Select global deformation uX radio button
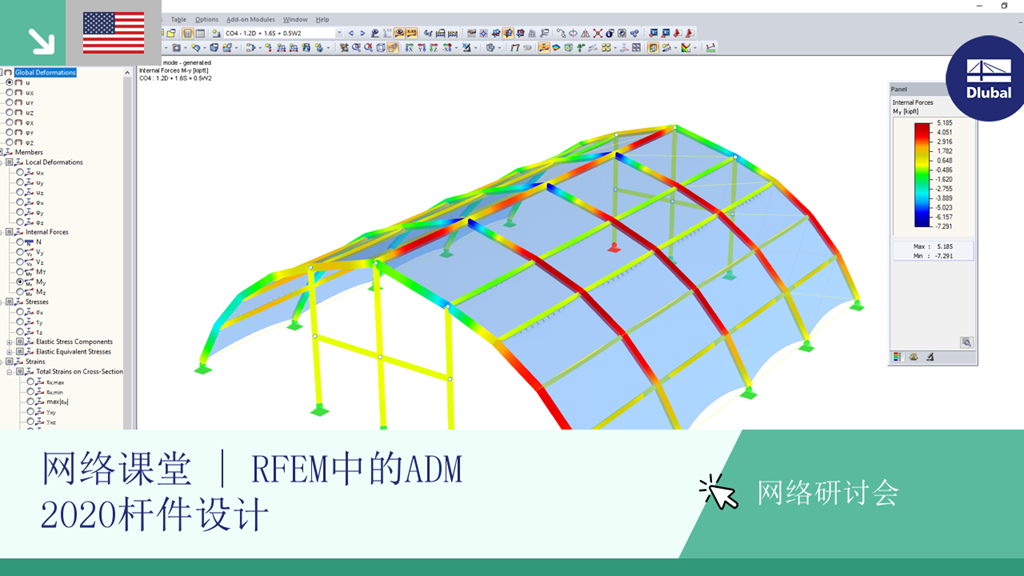1024x576 pixels. [9, 92]
